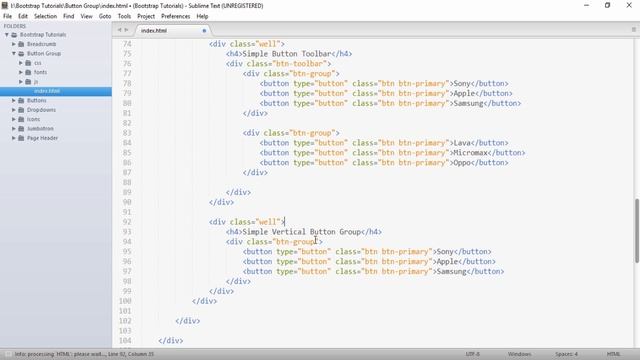Open the Edit menu
Image resolution: width=640 pixels, height=360 pixels.
(x=23, y=16)
